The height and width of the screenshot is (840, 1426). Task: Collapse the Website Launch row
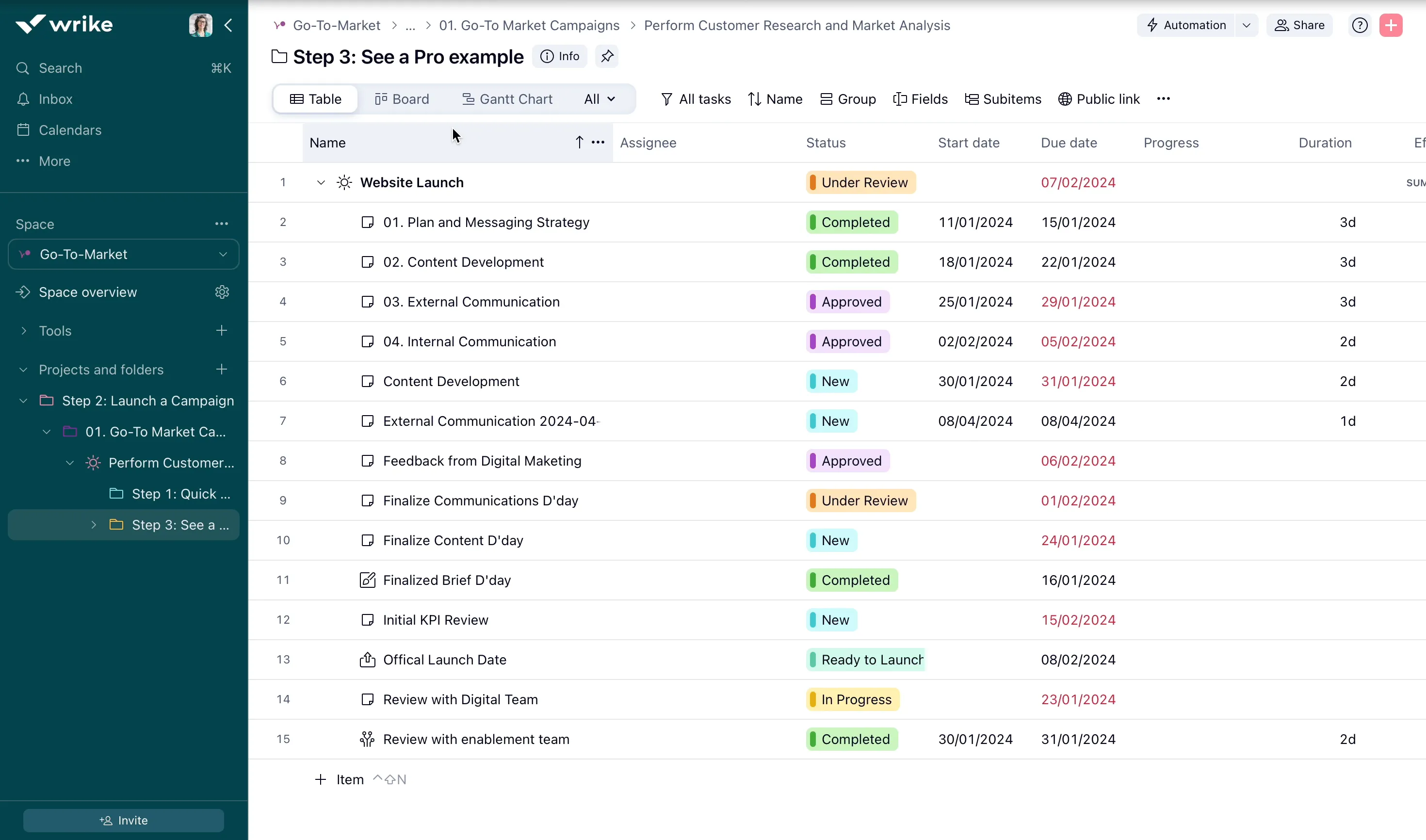321,182
